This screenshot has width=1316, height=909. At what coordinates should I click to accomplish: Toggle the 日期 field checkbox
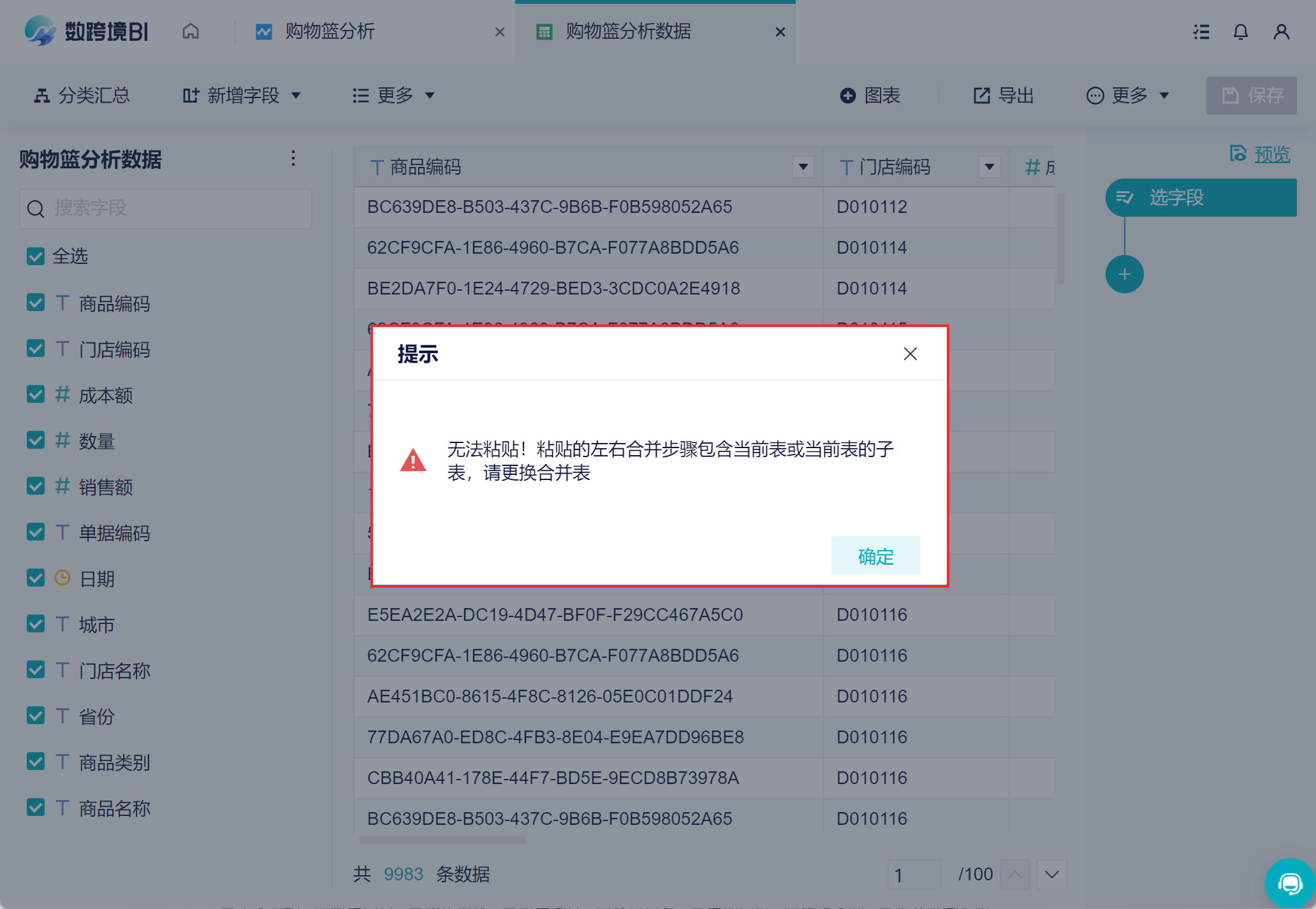click(36, 578)
